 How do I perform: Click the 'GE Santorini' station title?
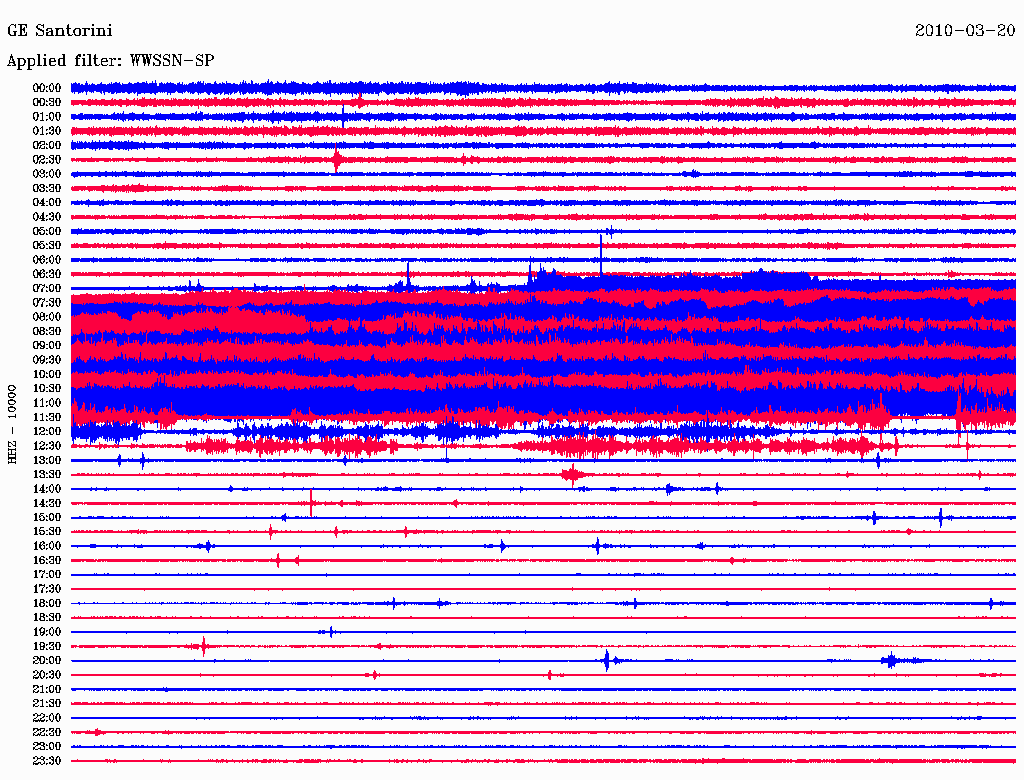[x=59, y=31]
